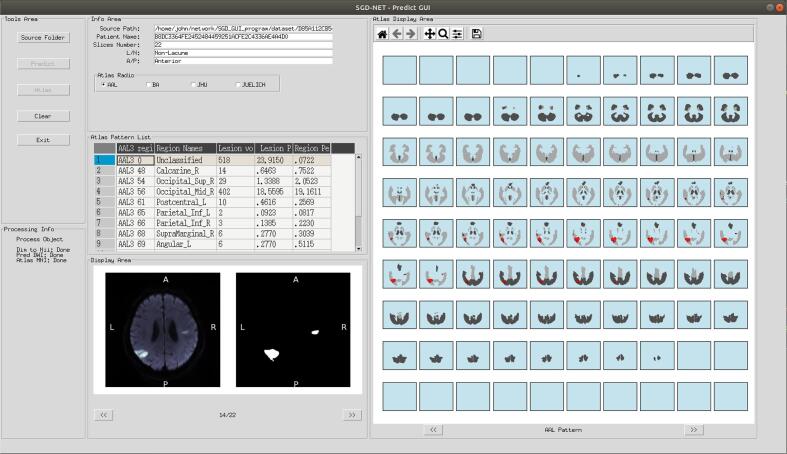Choose the BA atlas radio option

point(149,85)
